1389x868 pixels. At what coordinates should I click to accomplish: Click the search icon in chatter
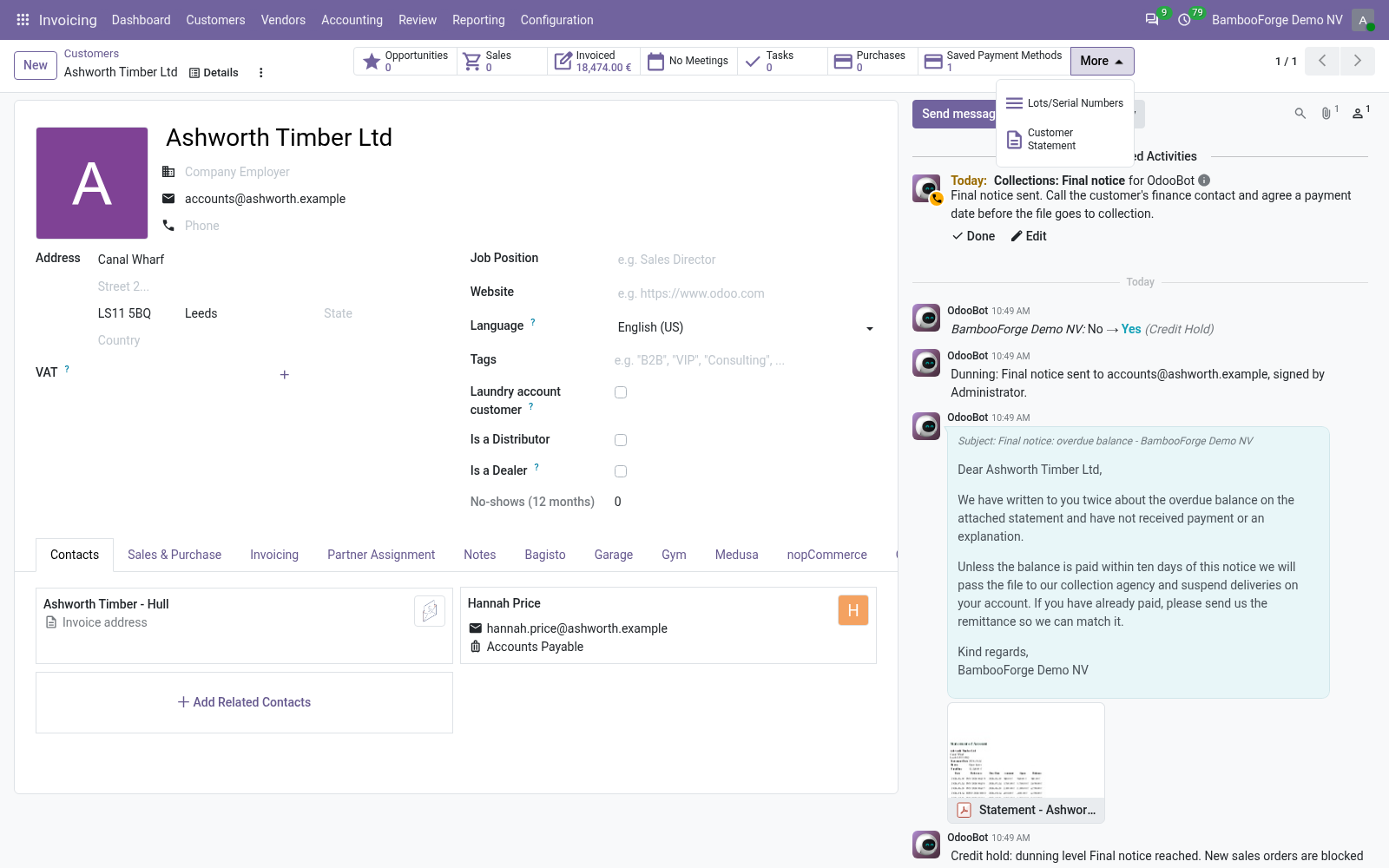pyautogui.click(x=1300, y=114)
